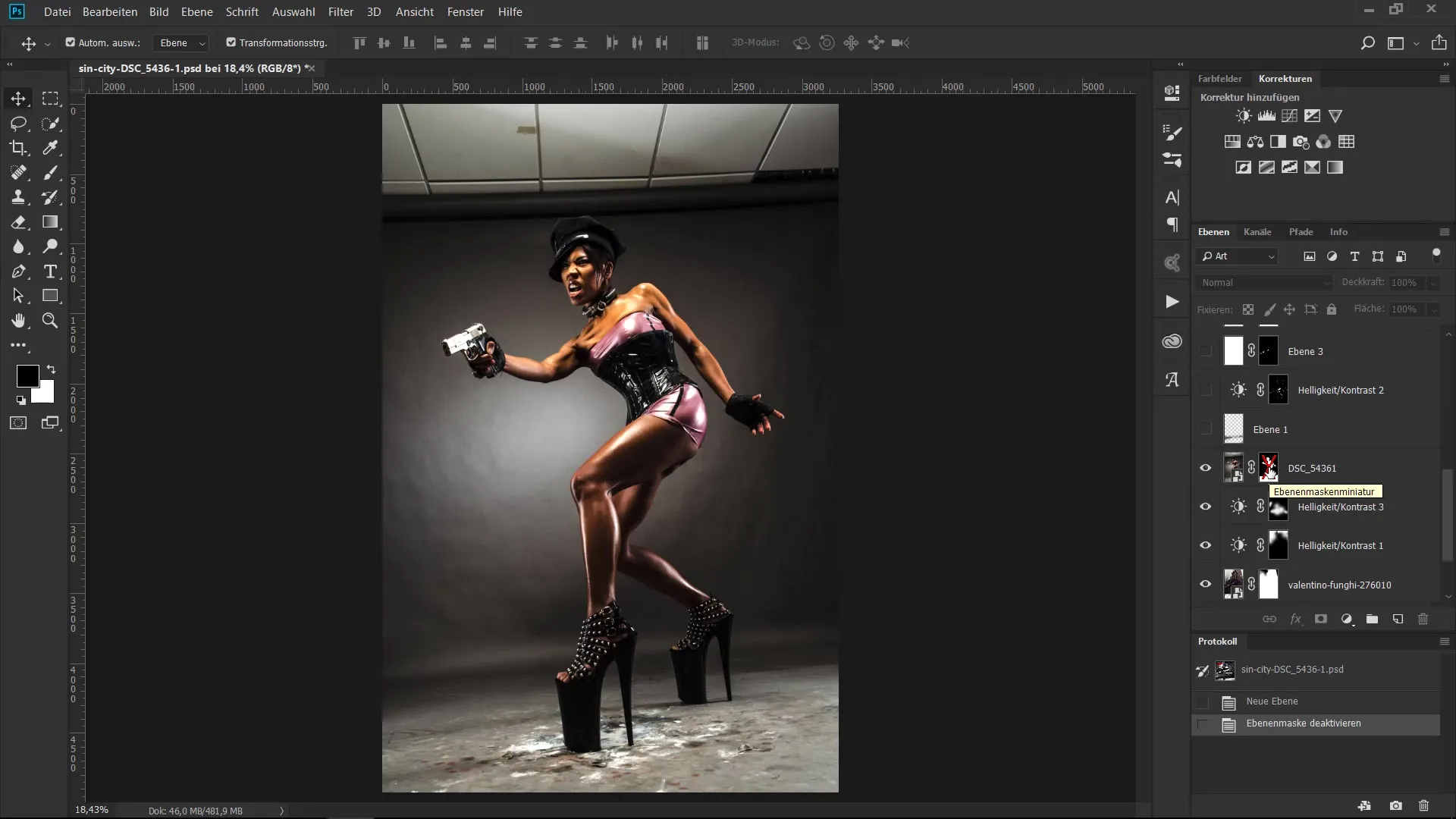Select the Crop tool
This screenshot has width=1456, height=819.
(x=18, y=148)
